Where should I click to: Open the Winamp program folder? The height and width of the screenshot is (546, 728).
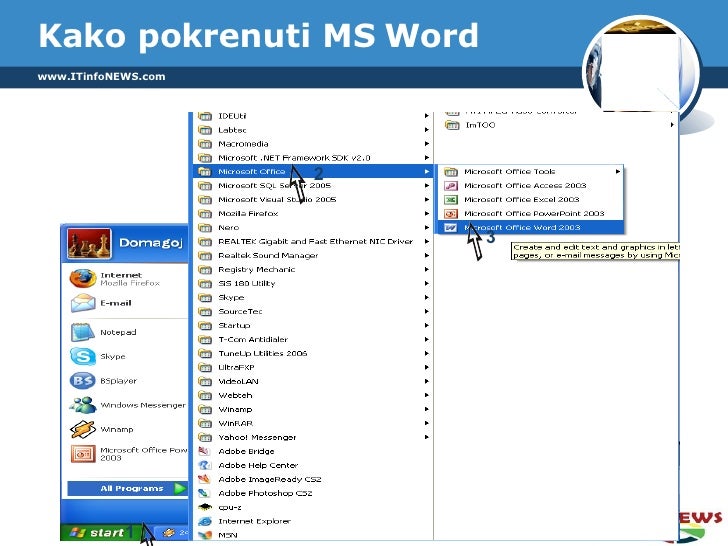[313, 409]
